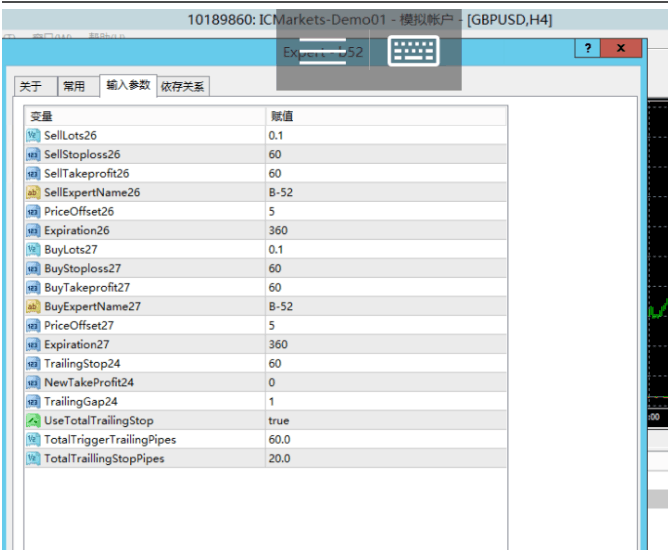Image resolution: width=670 pixels, height=550 pixels.
Task: Click the UseTotalTrailingStop boolean icon
Action: click(x=32, y=420)
